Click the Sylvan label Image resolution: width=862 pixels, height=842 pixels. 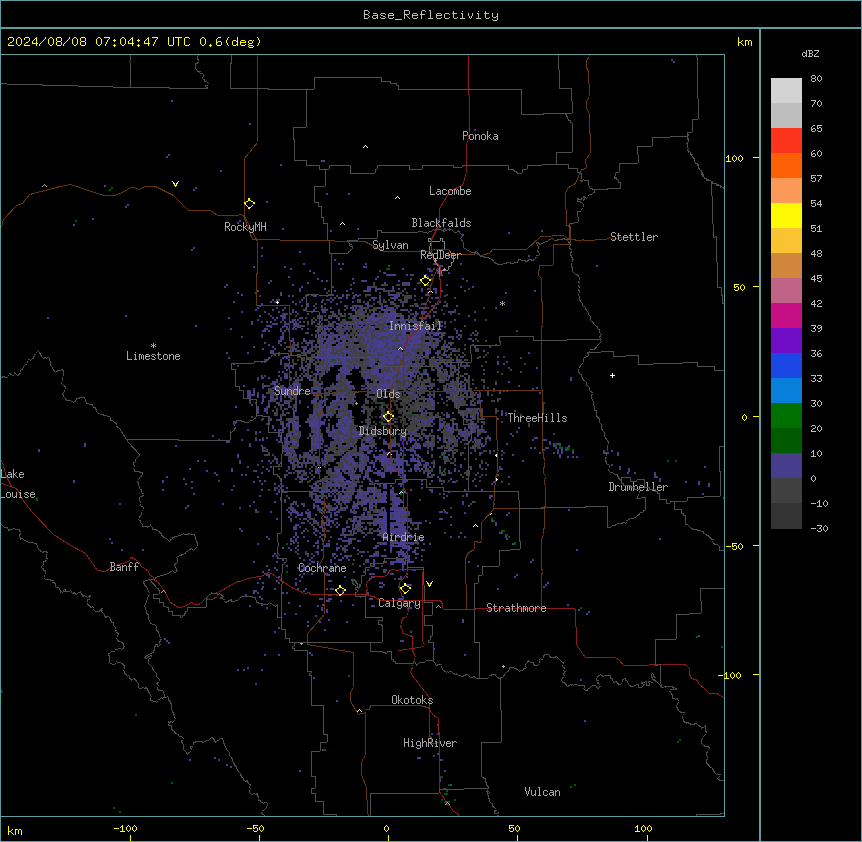tap(390, 245)
